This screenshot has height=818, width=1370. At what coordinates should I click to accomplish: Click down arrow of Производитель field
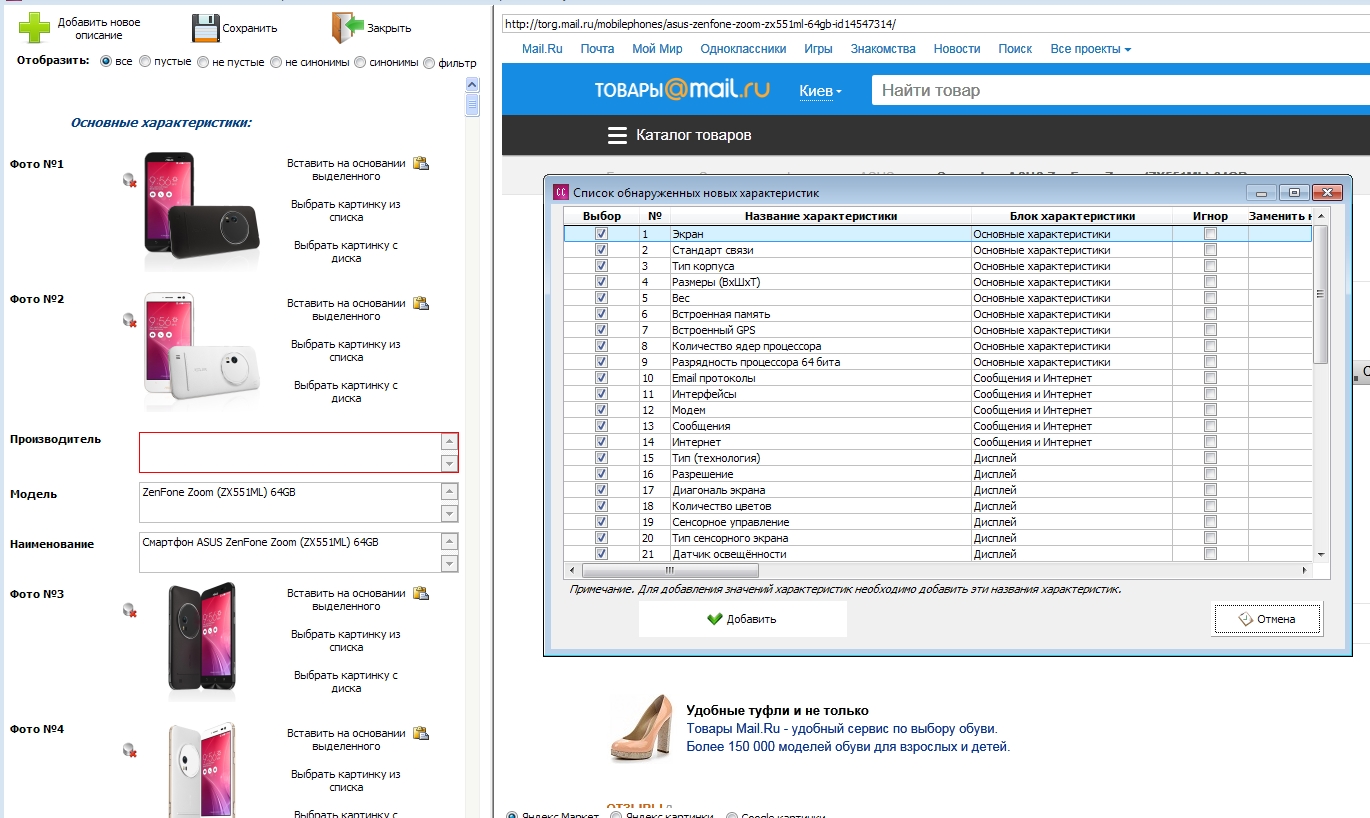pyautogui.click(x=450, y=463)
